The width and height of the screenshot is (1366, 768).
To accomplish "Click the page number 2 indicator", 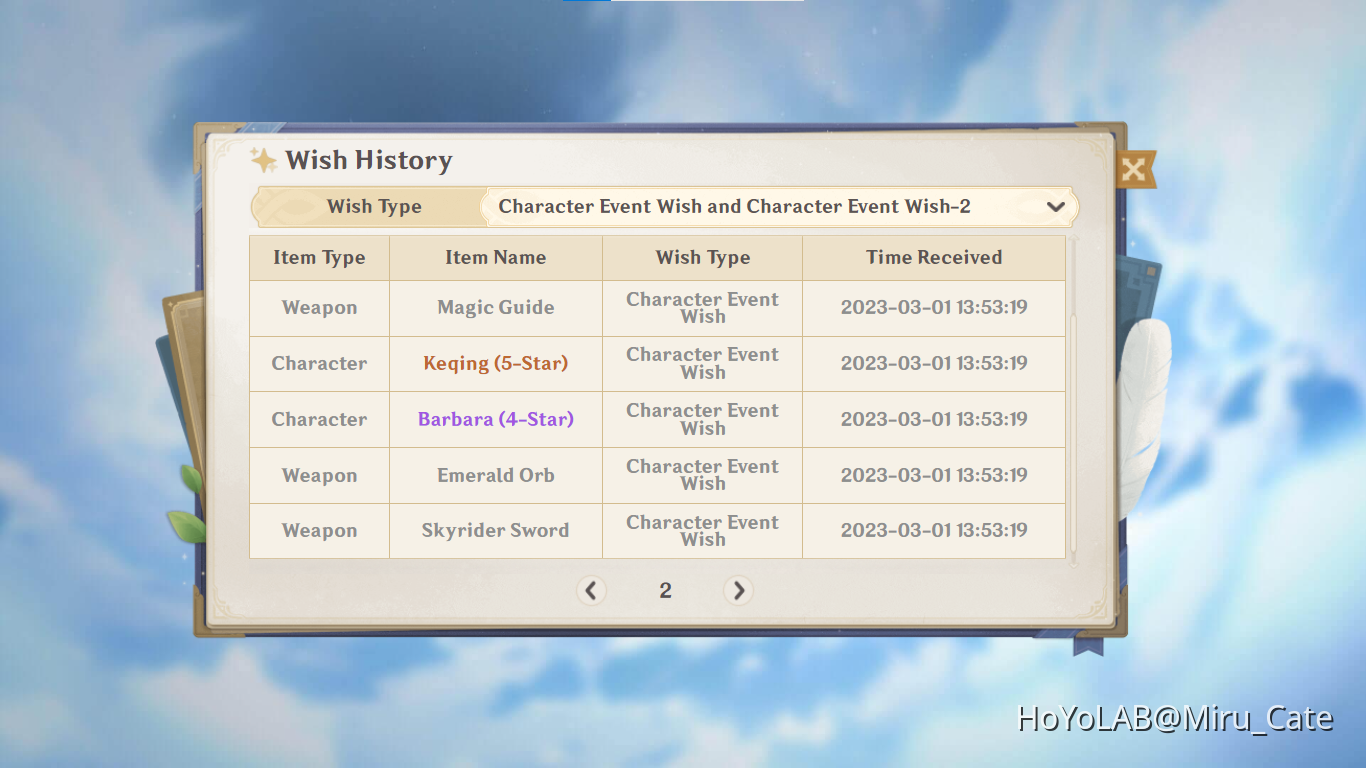I will 665,591.
